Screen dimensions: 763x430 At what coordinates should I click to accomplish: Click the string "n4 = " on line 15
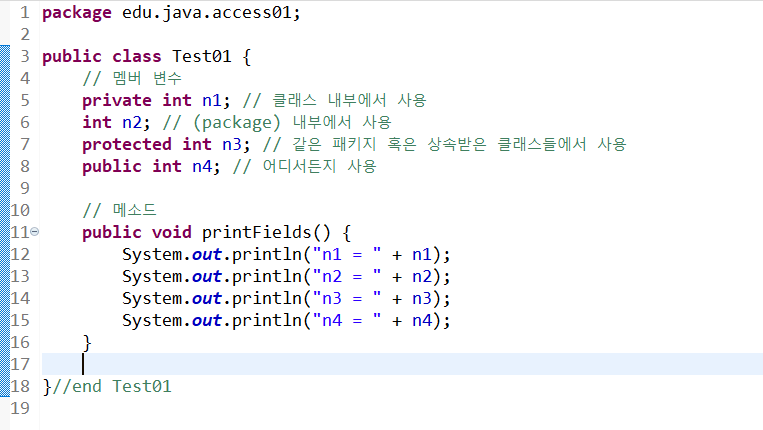coord(346,320)
